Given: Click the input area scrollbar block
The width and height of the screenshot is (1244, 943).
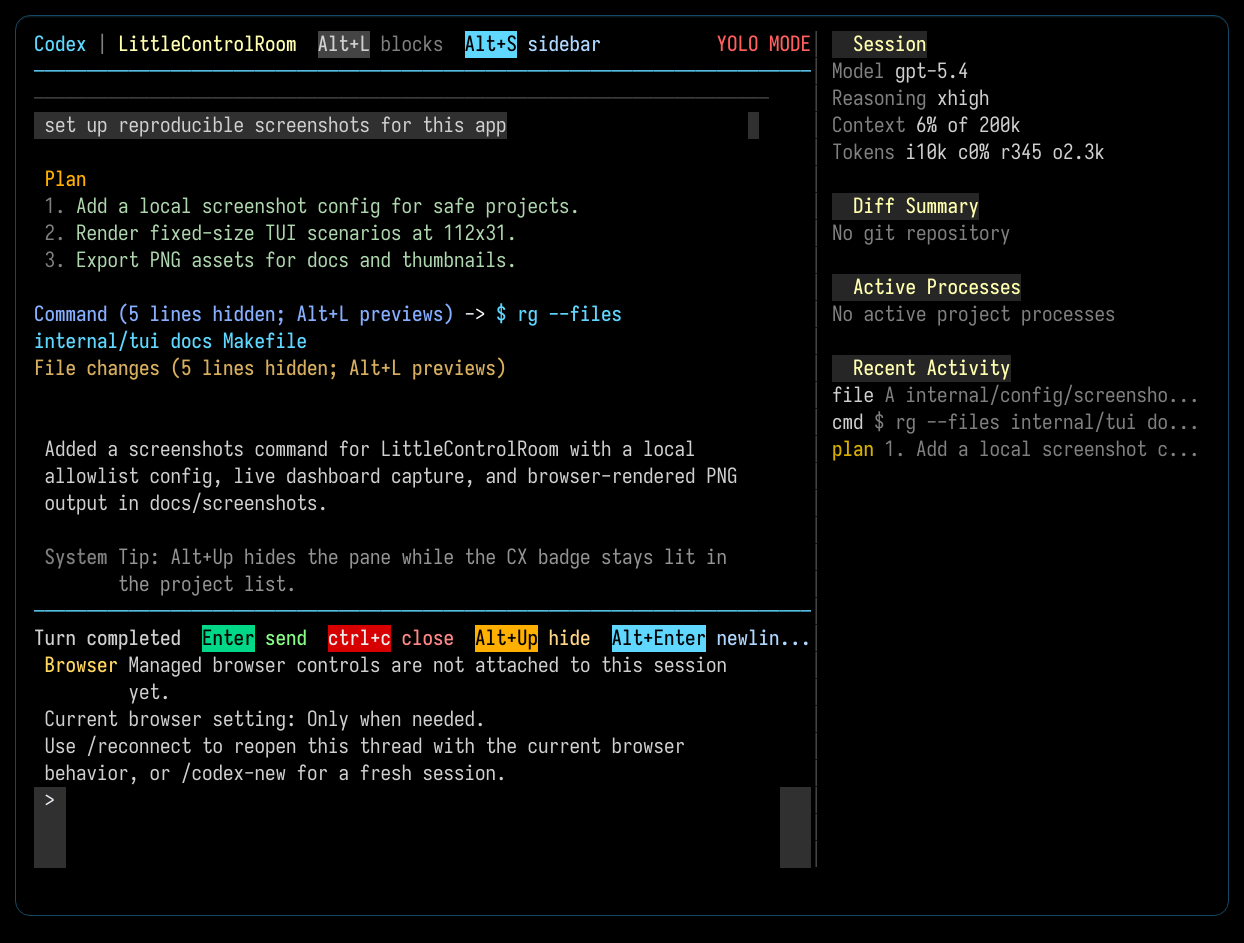Looking at the screenshot, I should [x=795, y=827].
